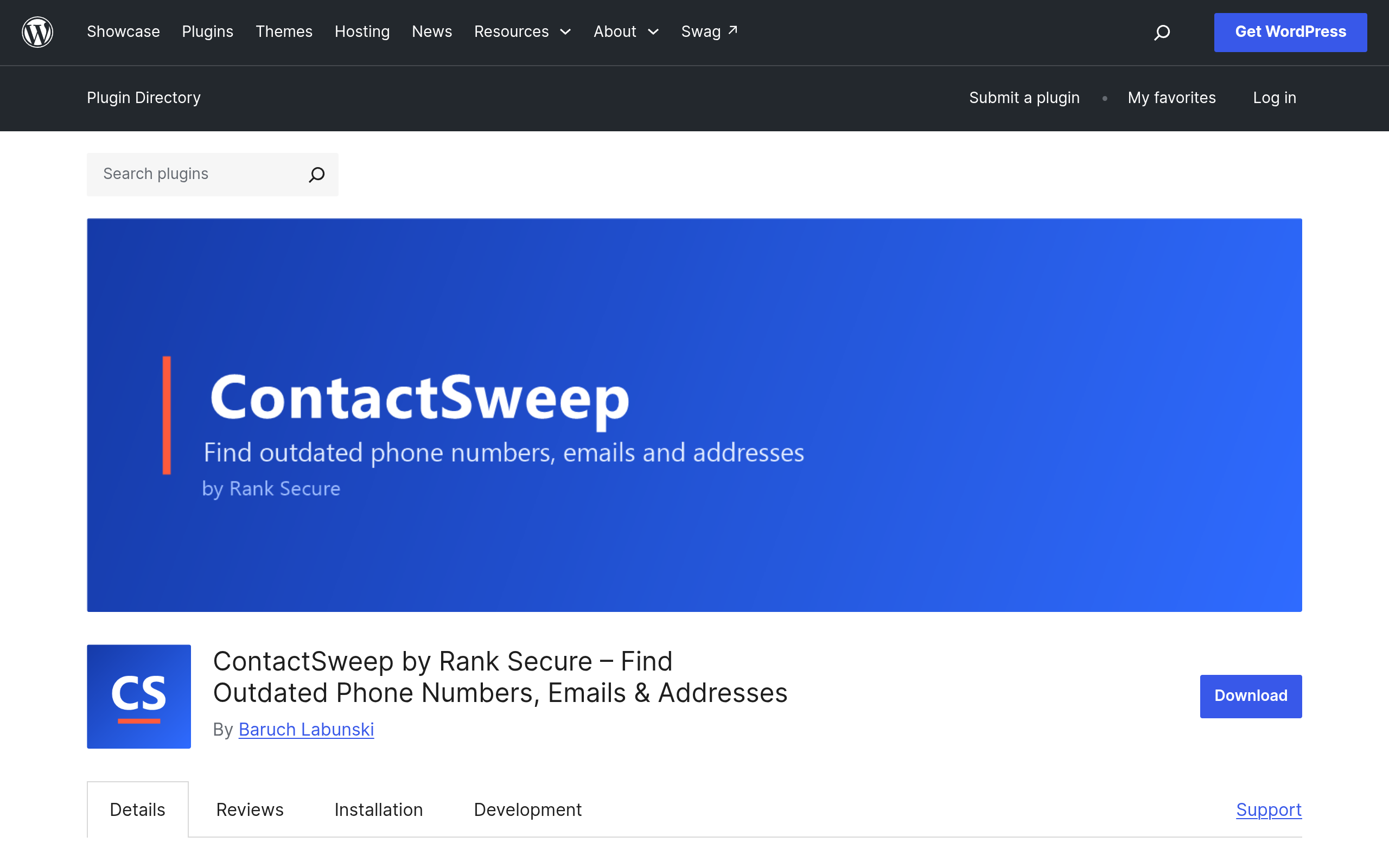The width and height of the screenshot is (1389, 868).
Task: Go to Plugins in top navigation
Action: coord(208,31)
